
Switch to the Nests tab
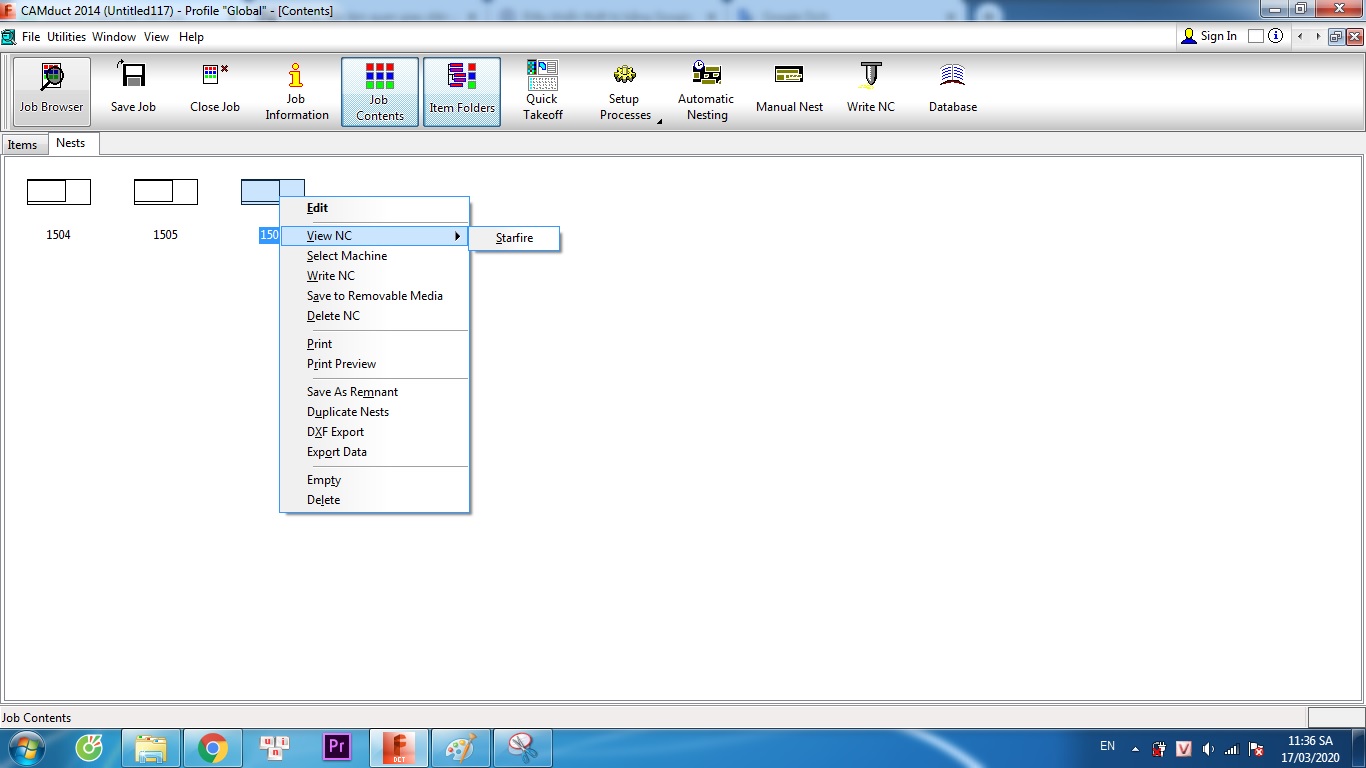click(71, 143)
